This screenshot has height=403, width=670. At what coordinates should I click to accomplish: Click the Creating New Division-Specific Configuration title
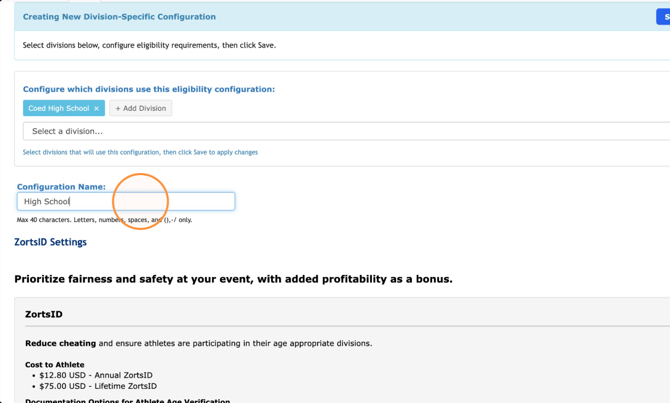point(119,17)
